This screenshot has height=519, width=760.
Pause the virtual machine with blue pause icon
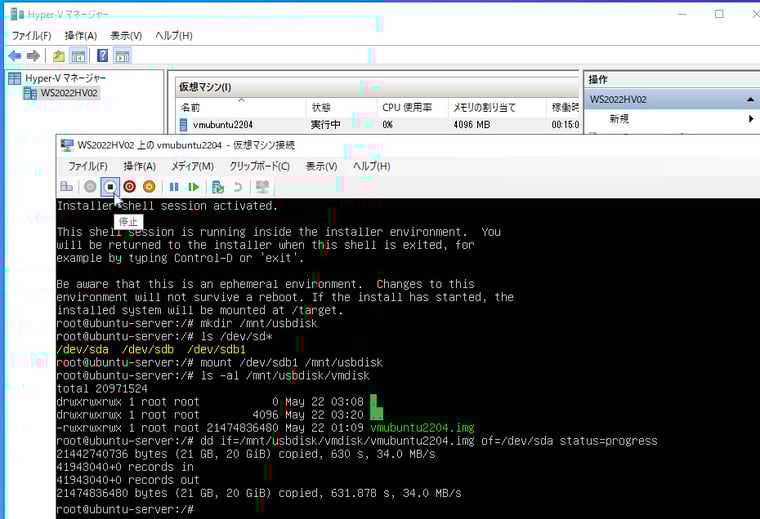[x=174, y=187]
